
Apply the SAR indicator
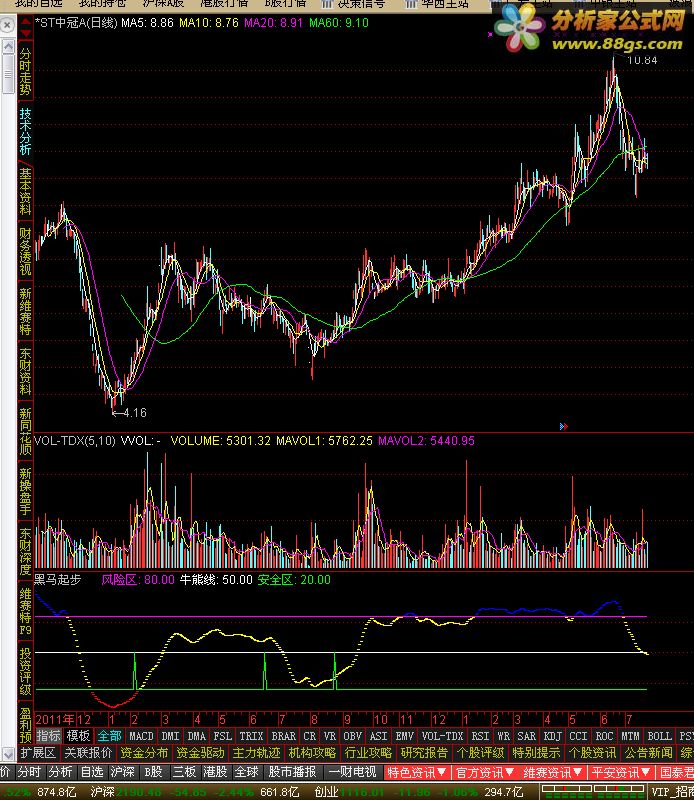pos(526,736)
